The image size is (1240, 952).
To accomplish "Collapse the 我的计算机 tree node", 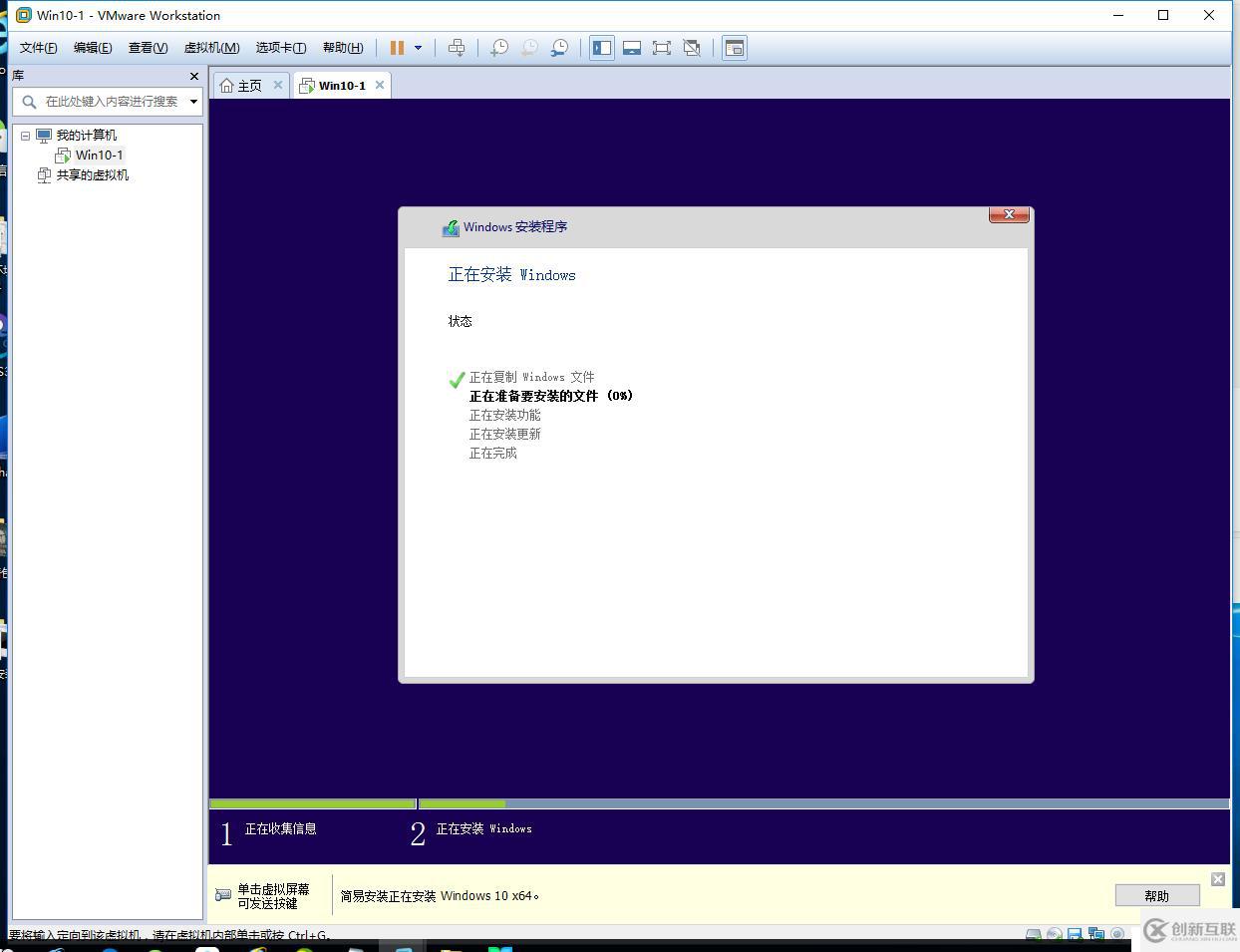I will click(x=25, y=135).
